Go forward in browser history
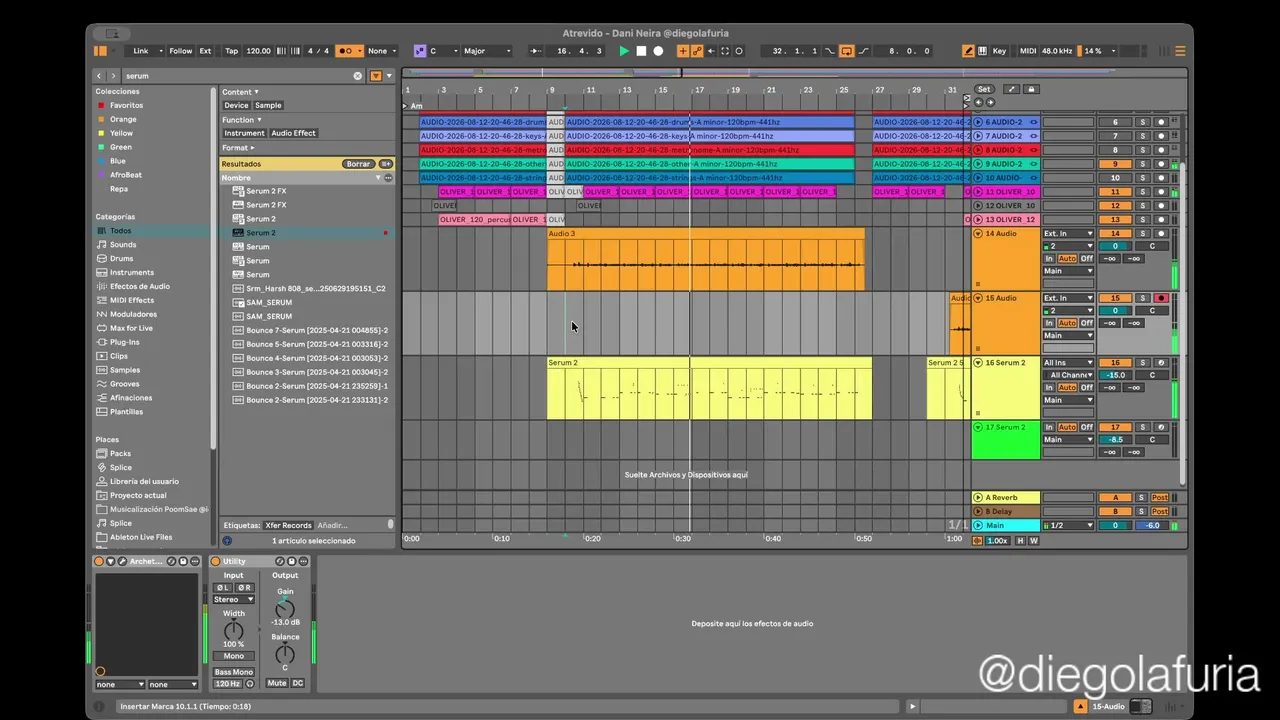 pos(113,76)
